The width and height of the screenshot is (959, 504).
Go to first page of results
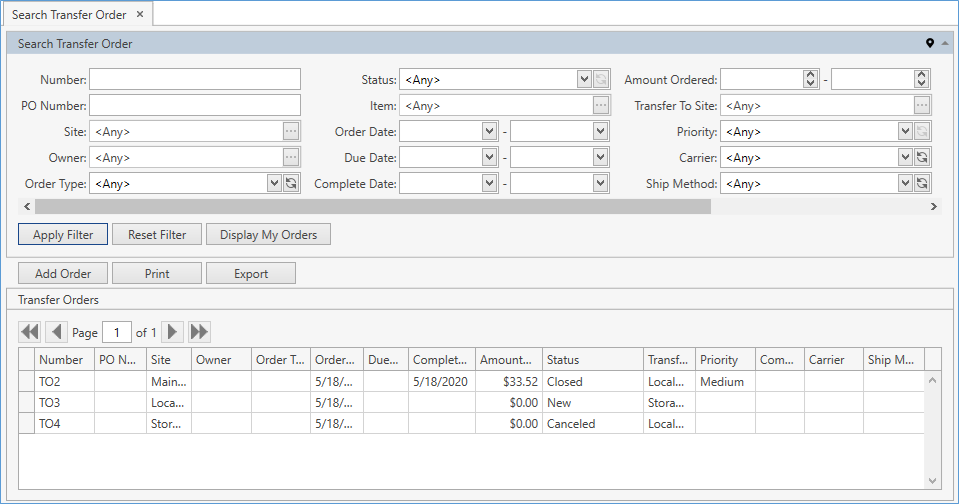coord(29,332)
